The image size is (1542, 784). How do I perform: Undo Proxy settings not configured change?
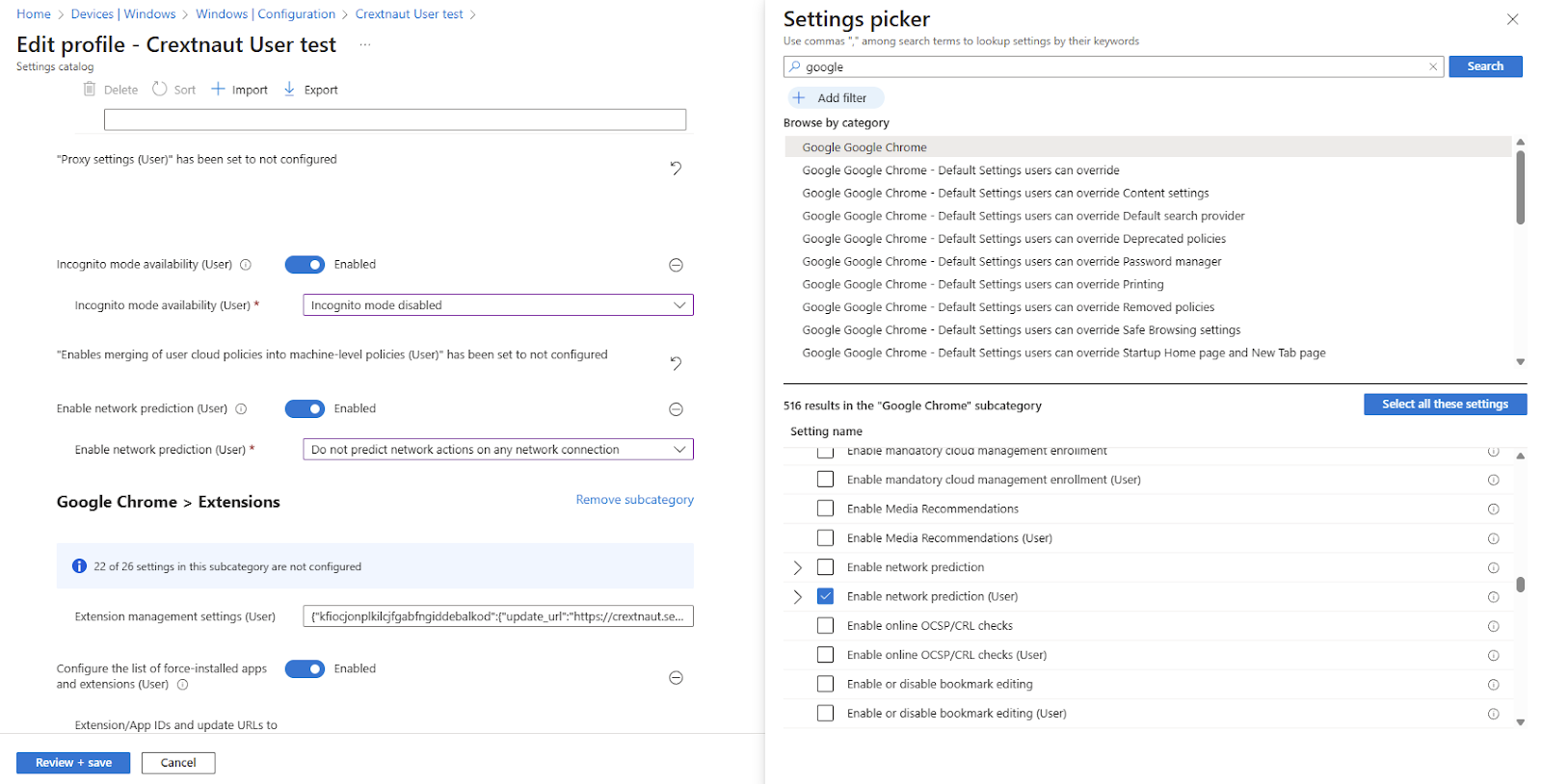676,169
